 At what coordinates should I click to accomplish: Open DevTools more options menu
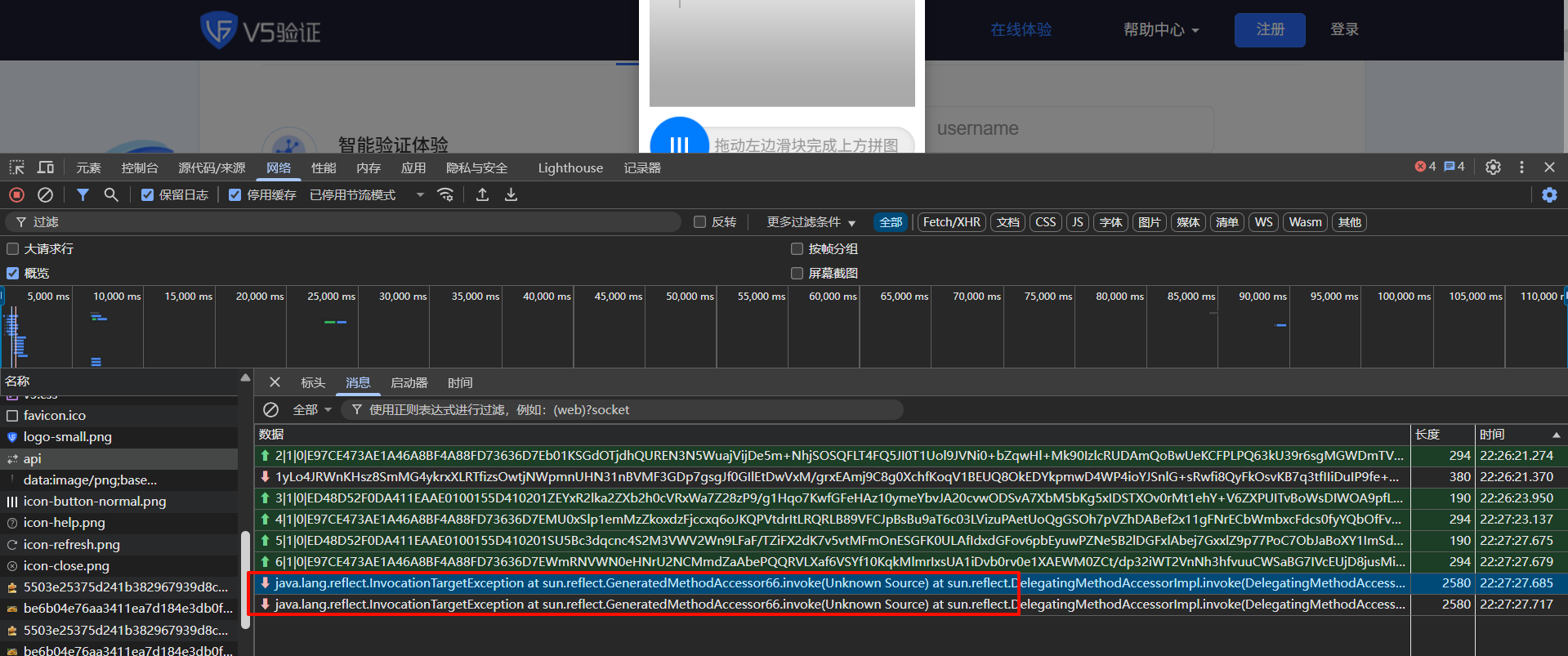[x=1521, y=167]
